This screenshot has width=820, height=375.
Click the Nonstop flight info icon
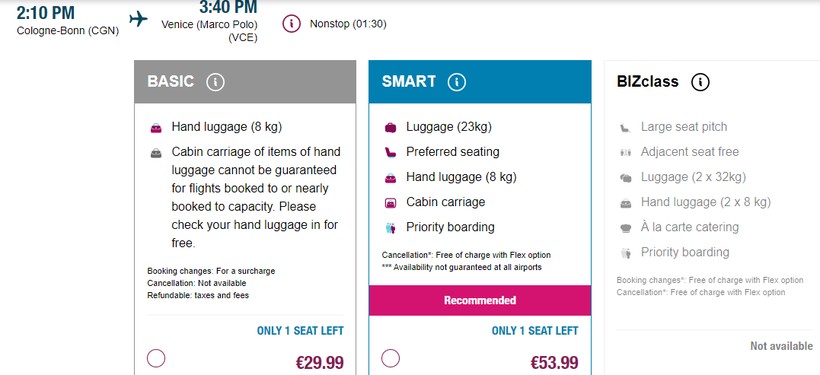(291, 24)
